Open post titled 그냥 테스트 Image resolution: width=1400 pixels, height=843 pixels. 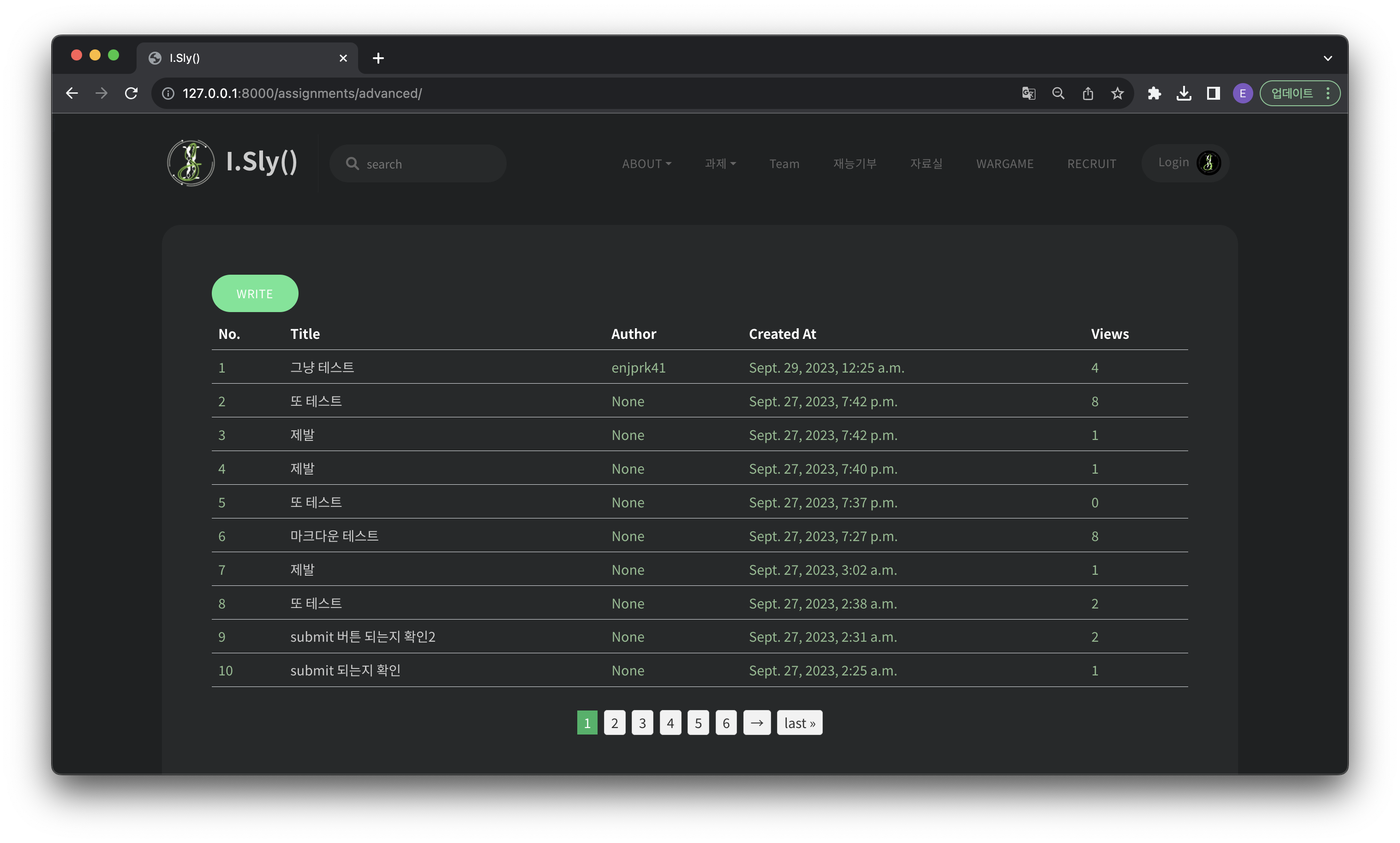[322, 367]
